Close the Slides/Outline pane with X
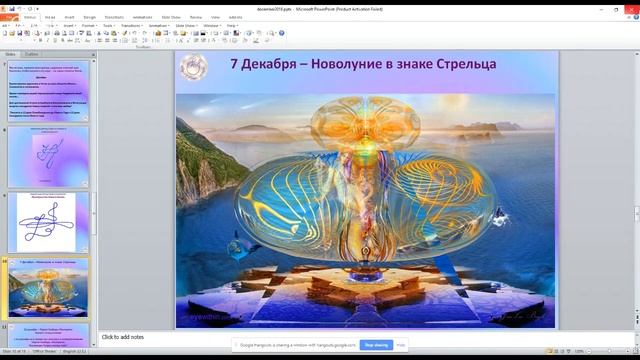 pyautogui.click(x=93, y=54)
